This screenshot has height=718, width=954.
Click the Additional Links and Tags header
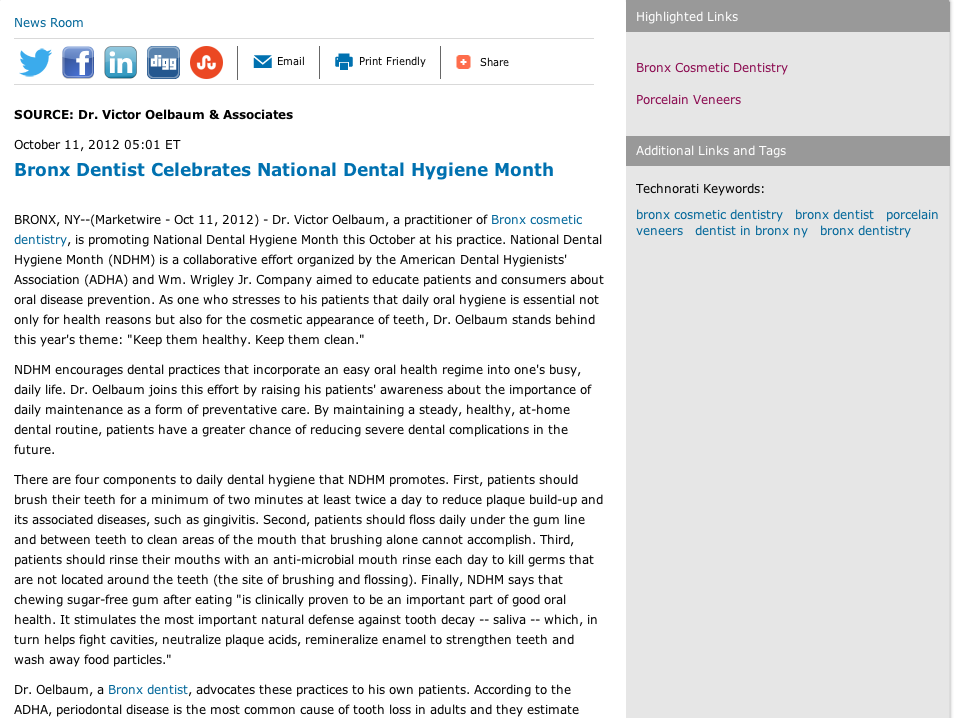788,151
